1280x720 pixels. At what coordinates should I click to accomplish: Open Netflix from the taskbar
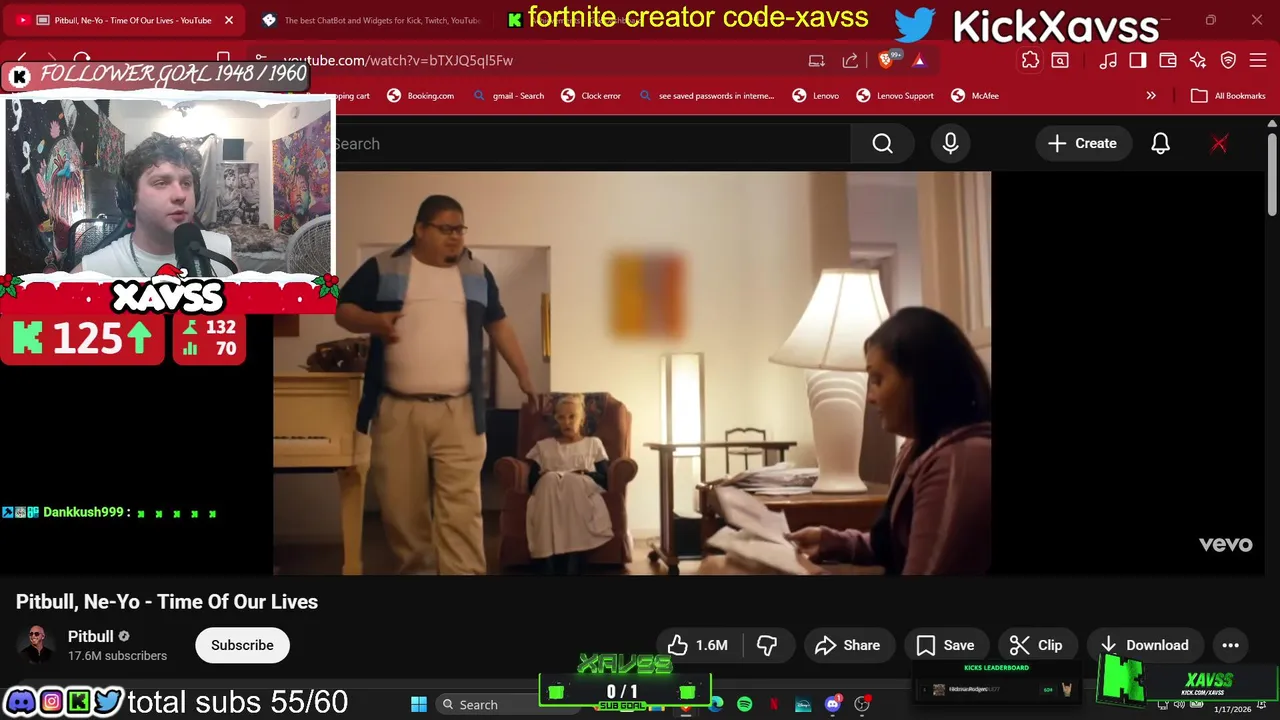[x=773, y=704]
